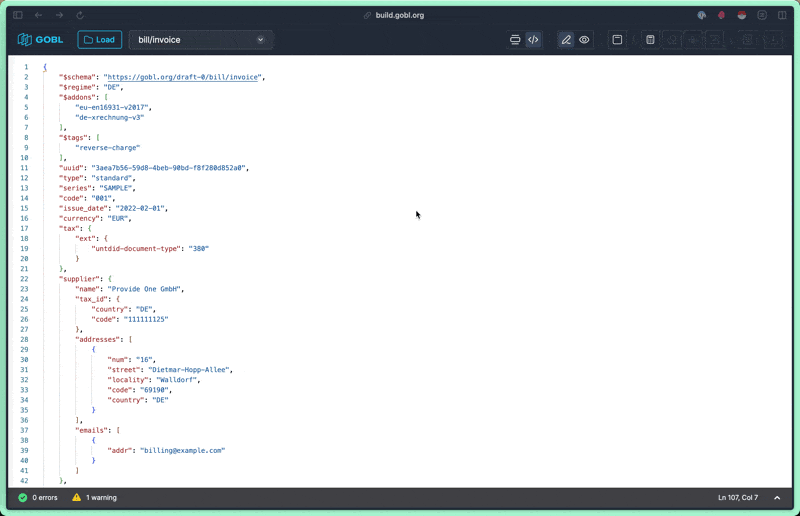
Task: Click the red browser extension icon
Action: click(x=721, y=15)
